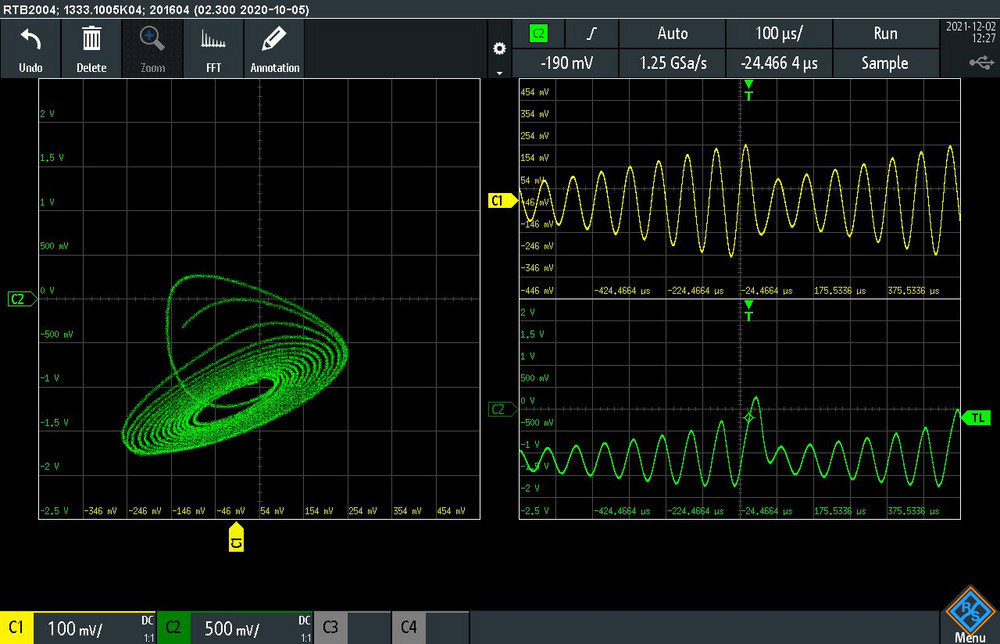Toggle the Auto trigger mode
The image size is (1000, 644).
[672, 33]
